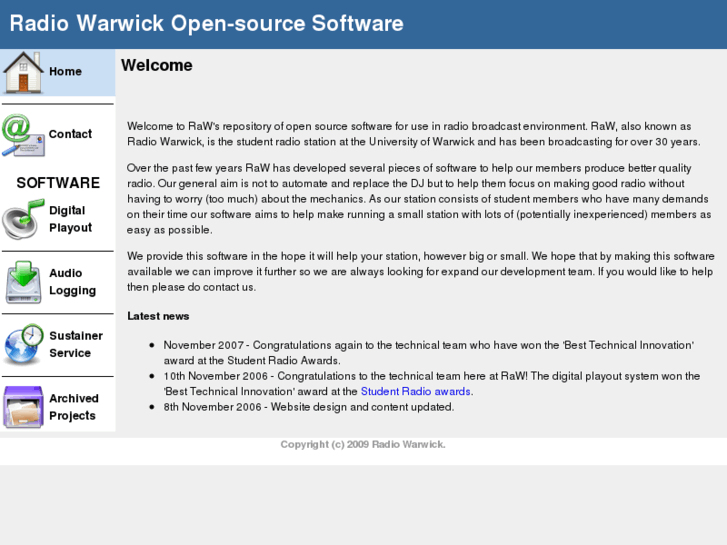Open the Home menu label
Screen dimensions: 727x545
click(x=65, y=71)
